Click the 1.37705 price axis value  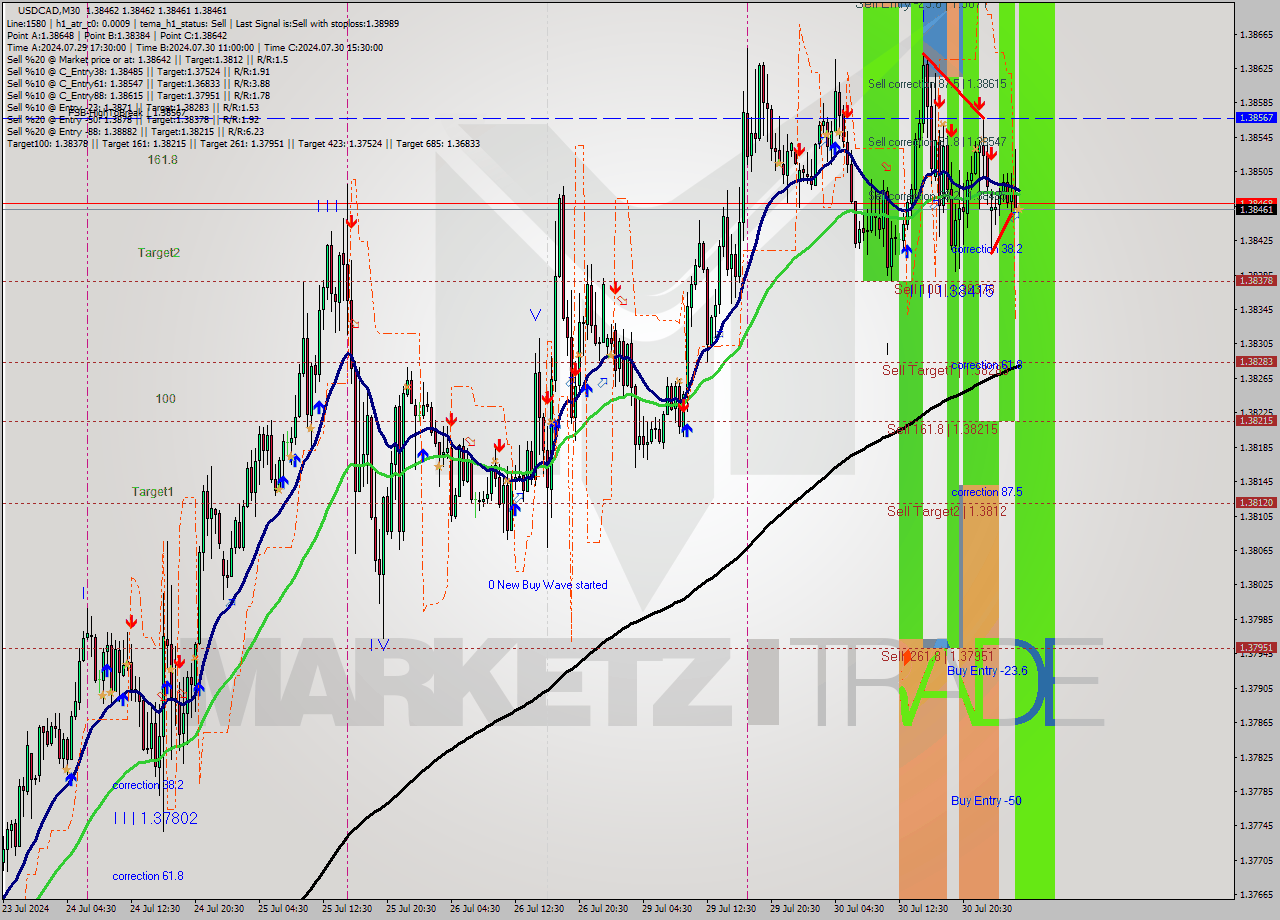point(1256,860)
